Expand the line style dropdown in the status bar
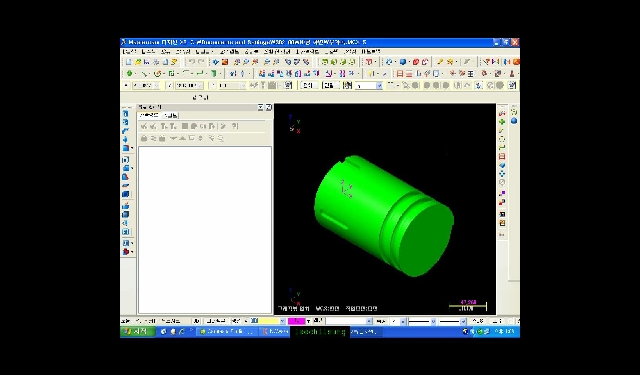The width and height of the screenshot is (640, 375). click(433, 322)
